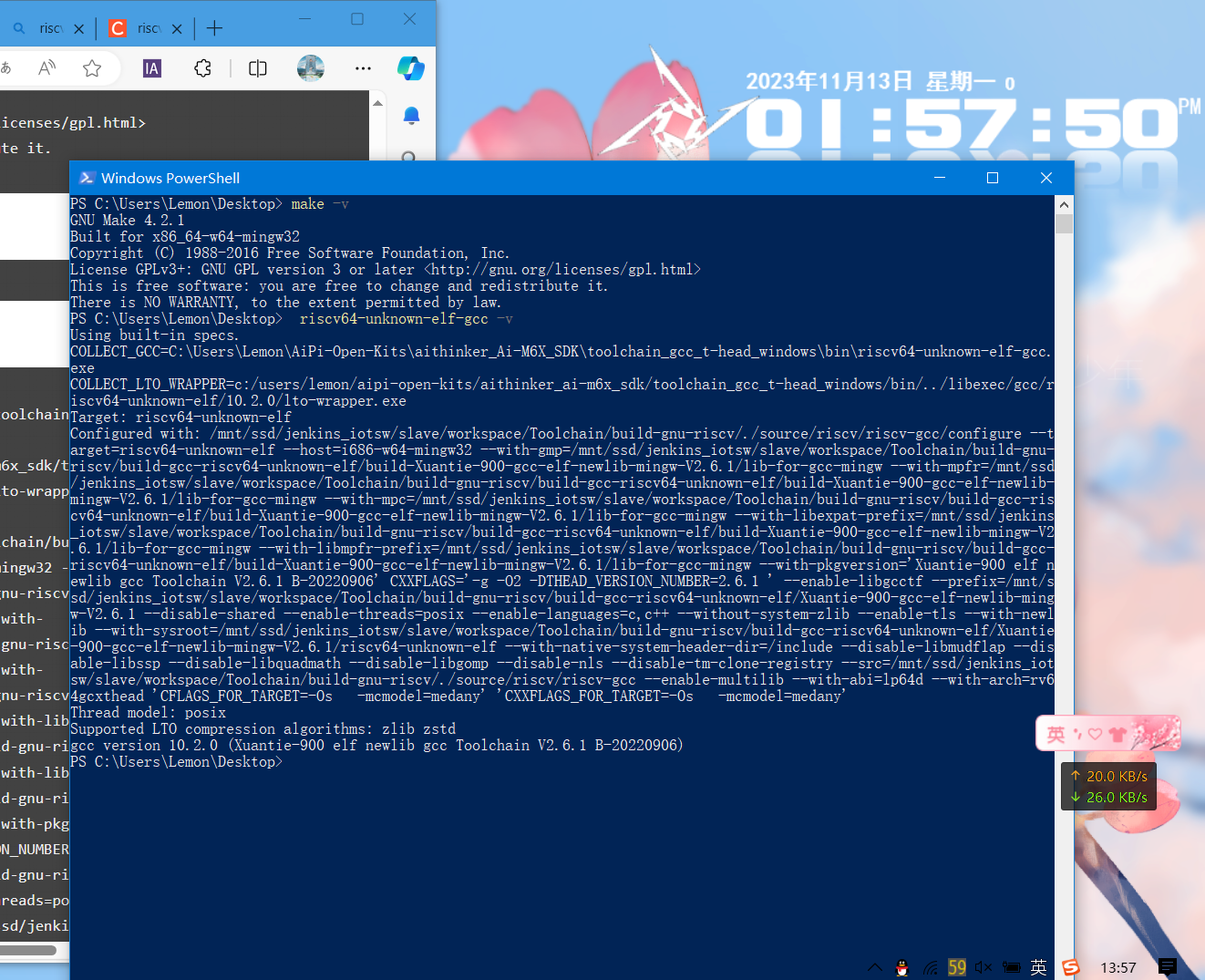
Task: Close the second riscv tab with the orange C icon
Action: 177,28
